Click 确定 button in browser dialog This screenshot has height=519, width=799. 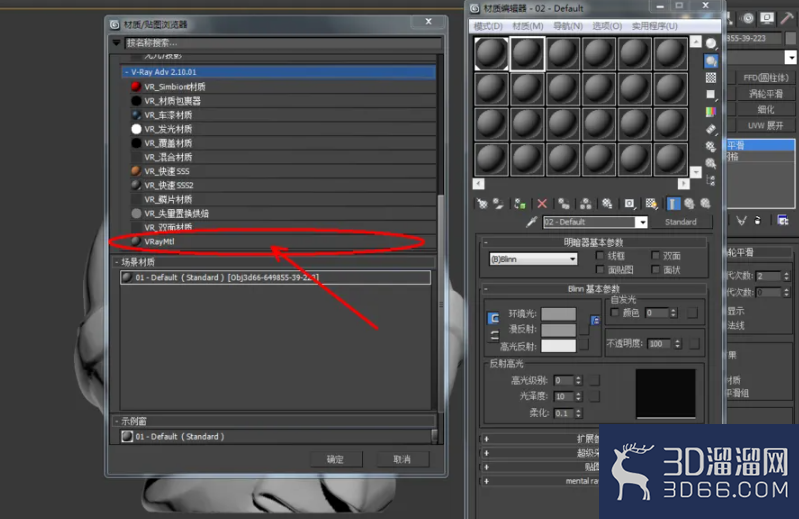point(335,459)
